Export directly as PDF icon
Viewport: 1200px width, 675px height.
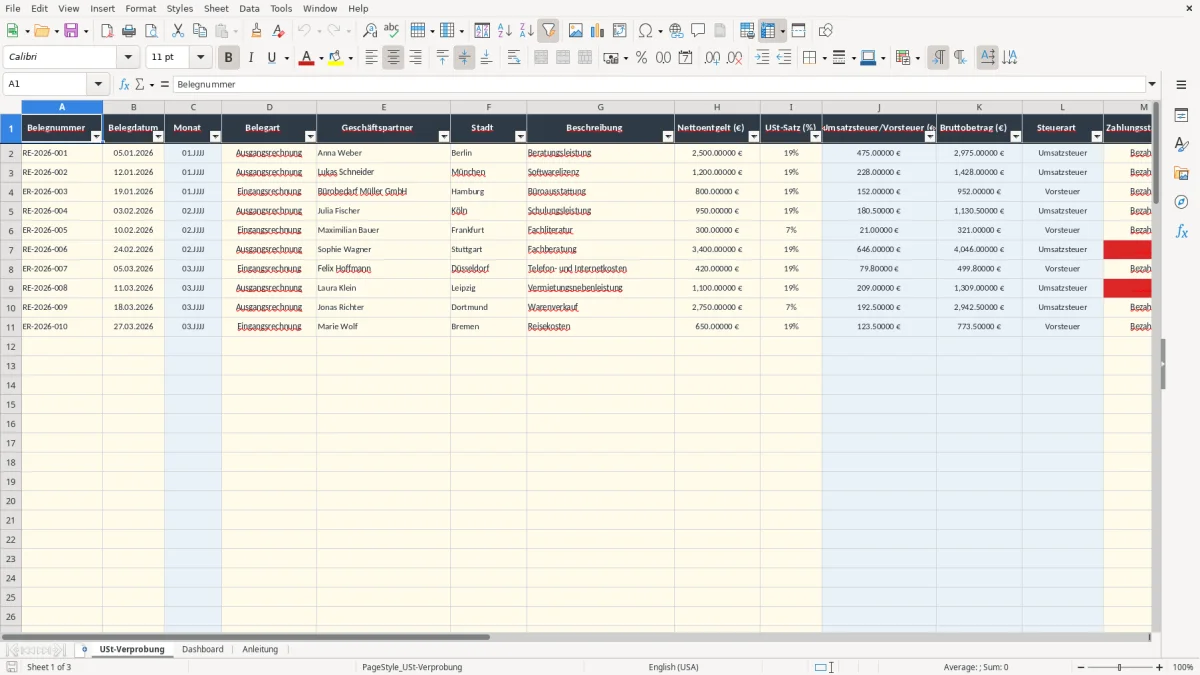[107, 31]
